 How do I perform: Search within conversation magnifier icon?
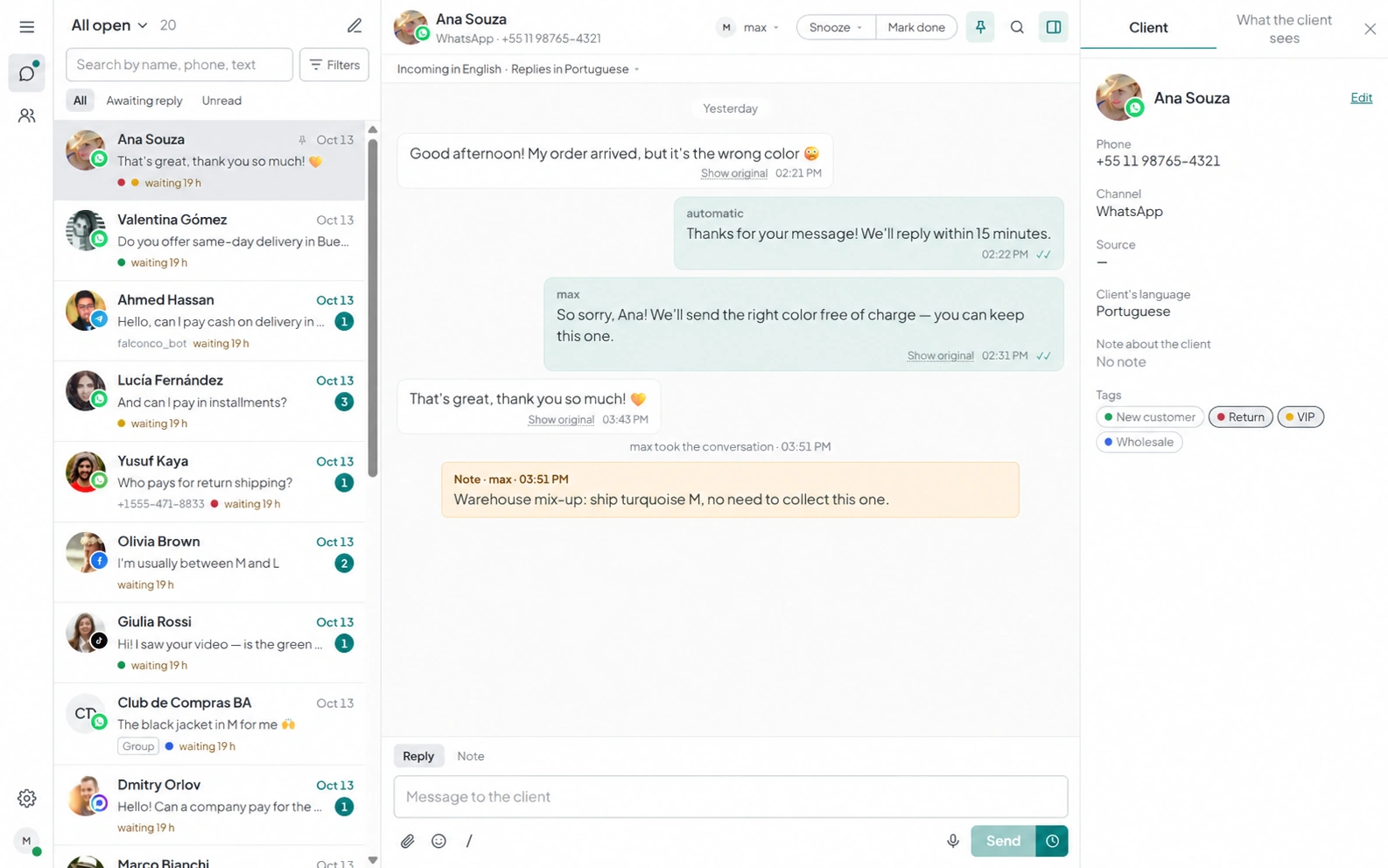tap(1017, 27)
